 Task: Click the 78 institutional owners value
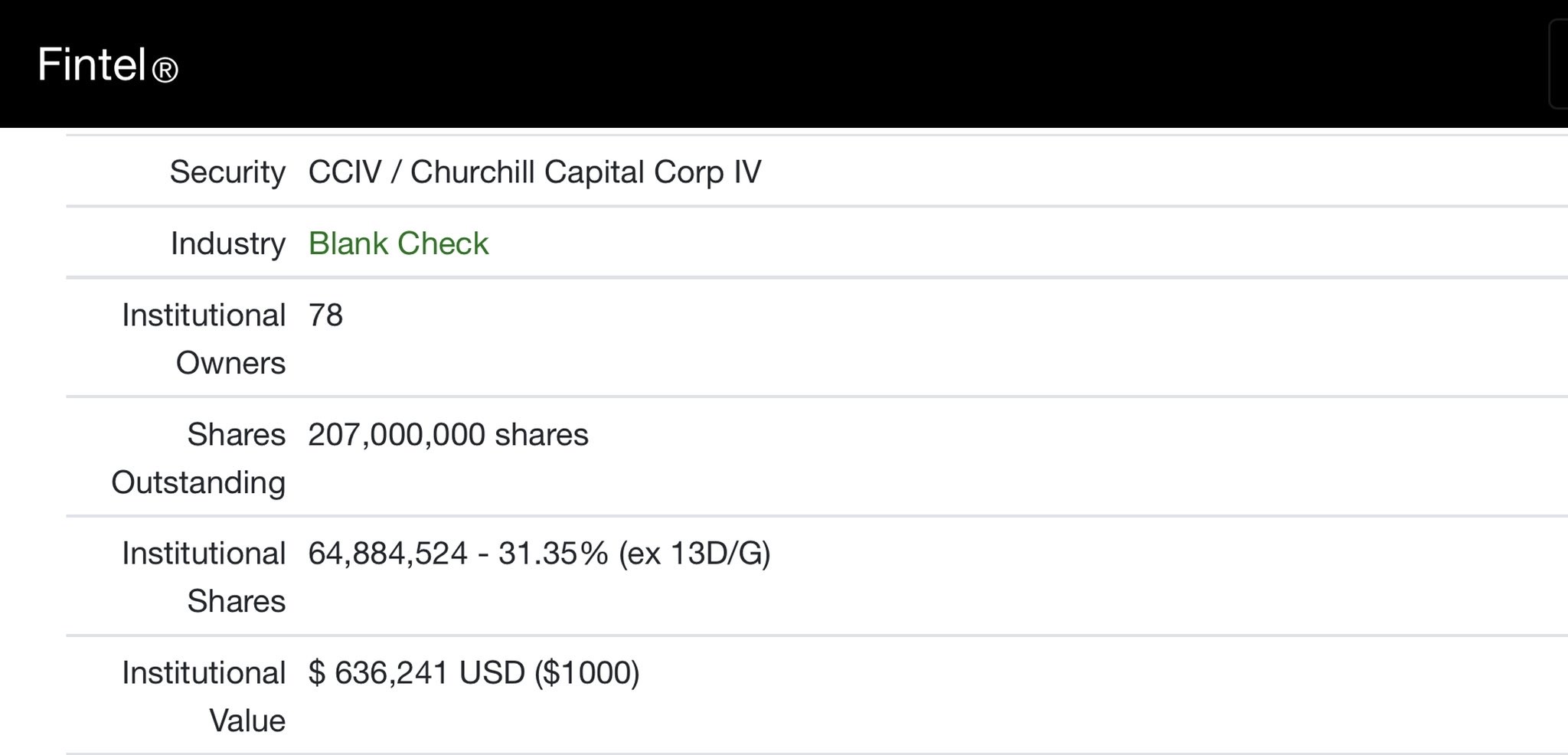pos(325,315)
